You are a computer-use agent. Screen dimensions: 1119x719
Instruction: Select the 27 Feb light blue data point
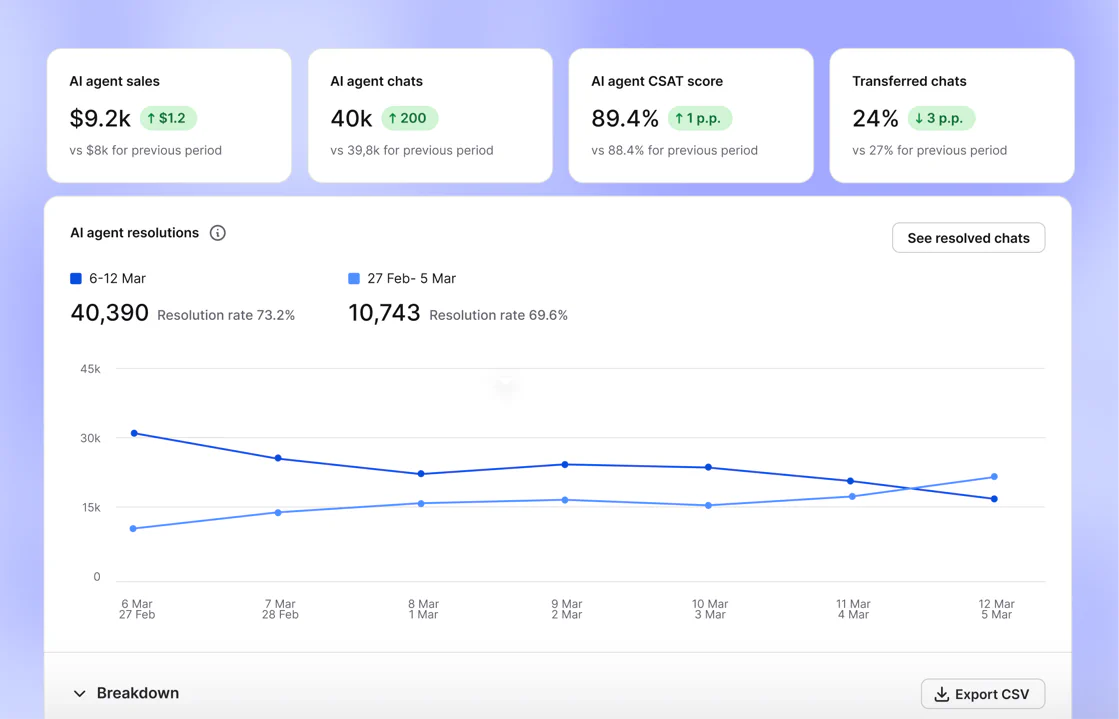tap(133, 529)
